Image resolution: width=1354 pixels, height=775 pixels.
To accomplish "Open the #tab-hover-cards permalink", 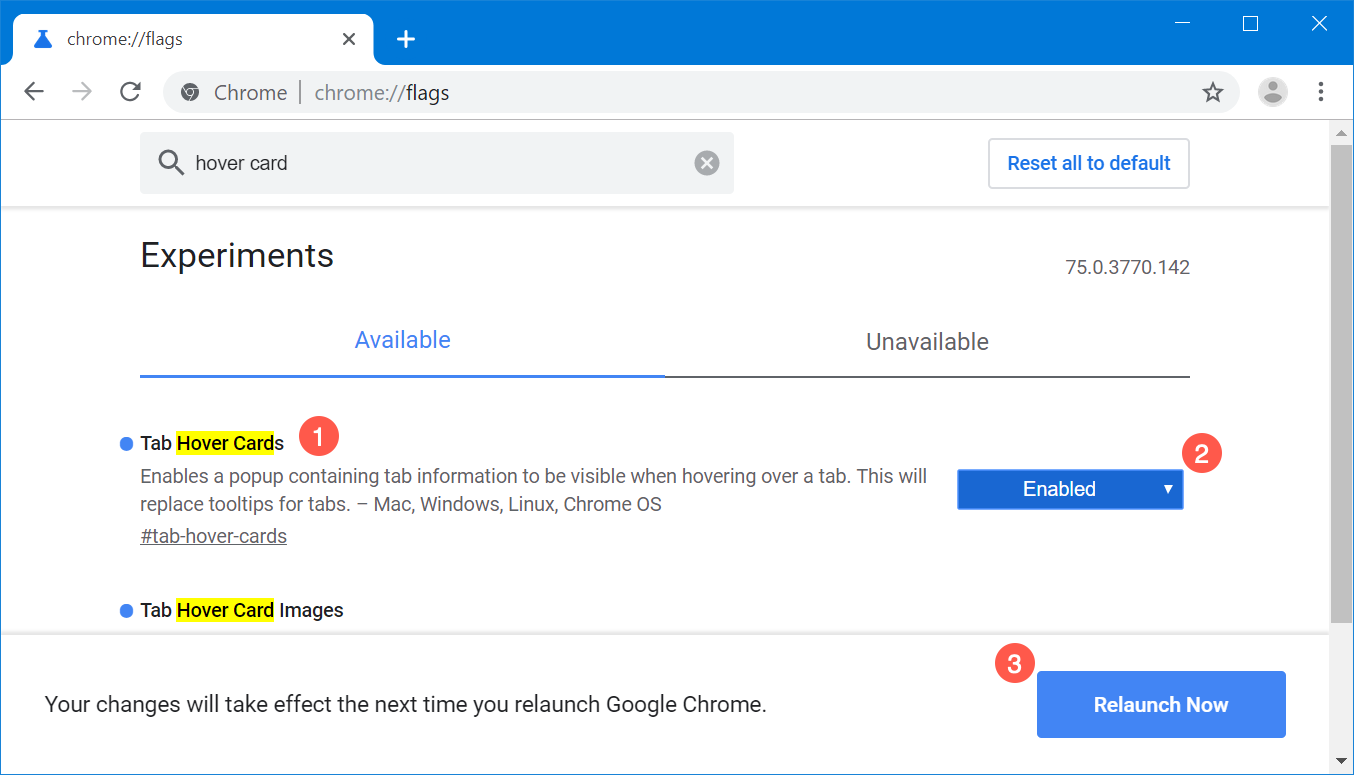I will click(x=213, y=535).
